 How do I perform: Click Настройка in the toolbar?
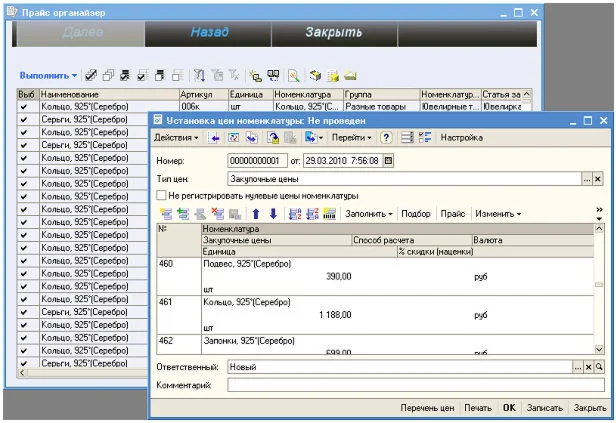(461, 138)
